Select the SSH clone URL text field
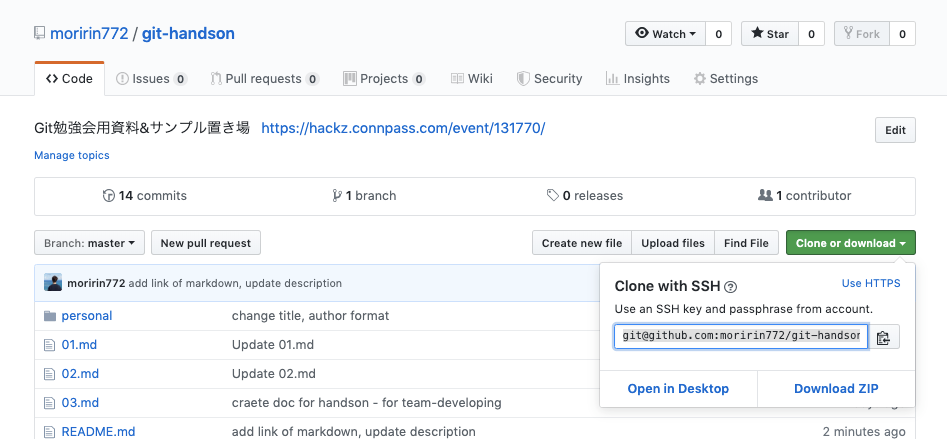Image resolution: width=947 pixels, height=439 pixels. (741, 337)
